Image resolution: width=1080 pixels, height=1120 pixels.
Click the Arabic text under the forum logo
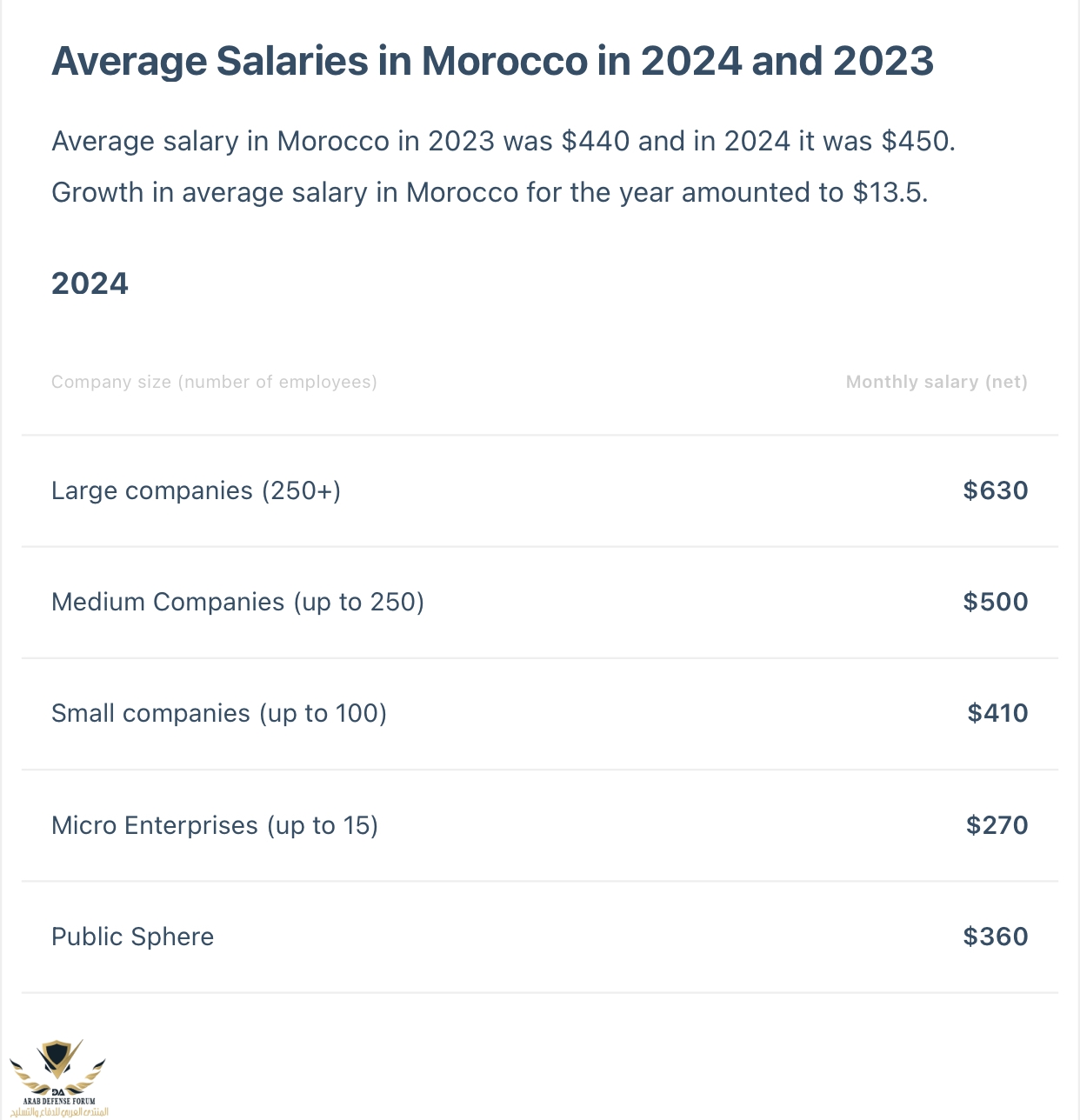pyautogui.click(x=59, y=1112)
